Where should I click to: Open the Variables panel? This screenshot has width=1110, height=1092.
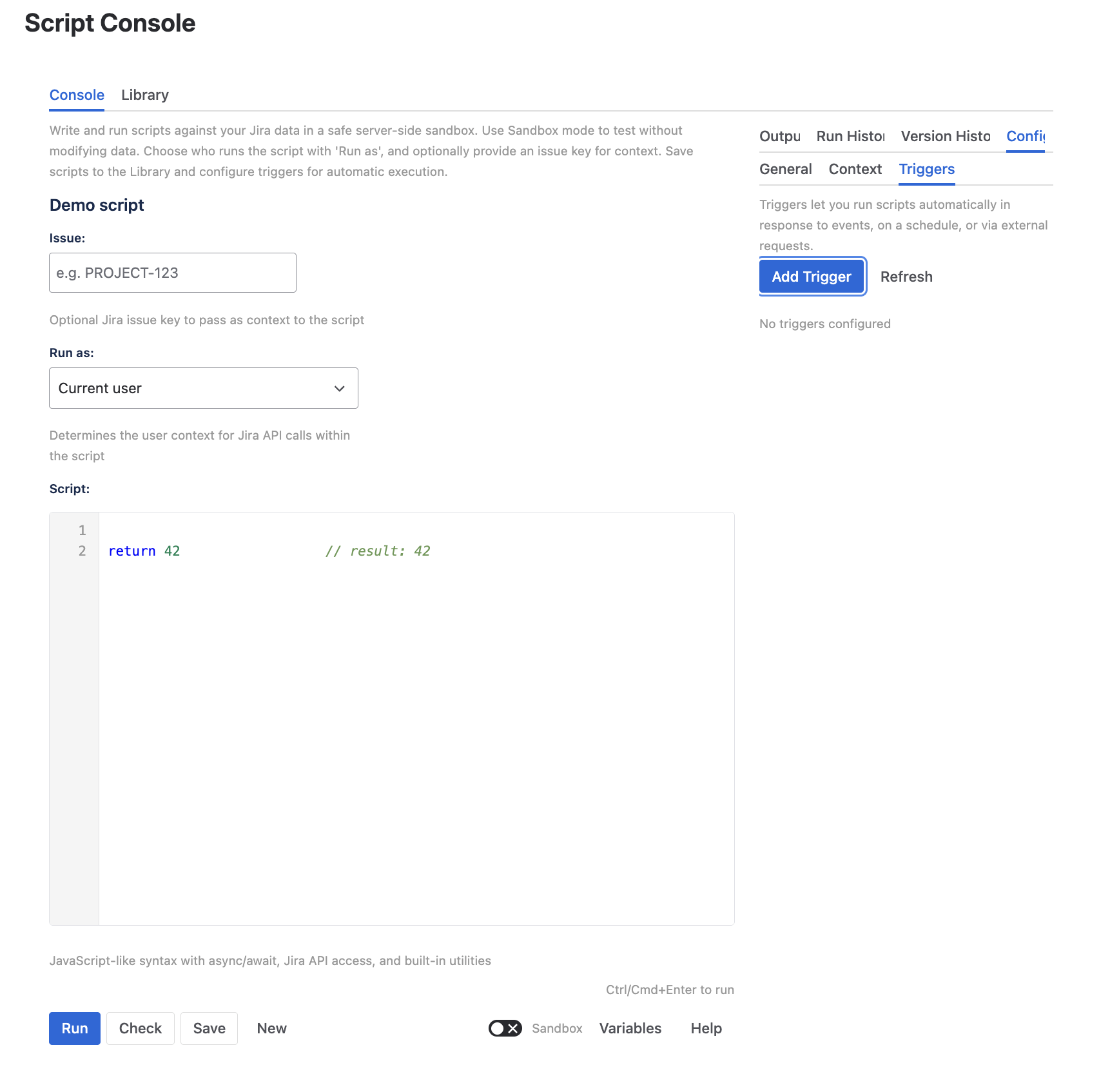tap(630, 1028)
